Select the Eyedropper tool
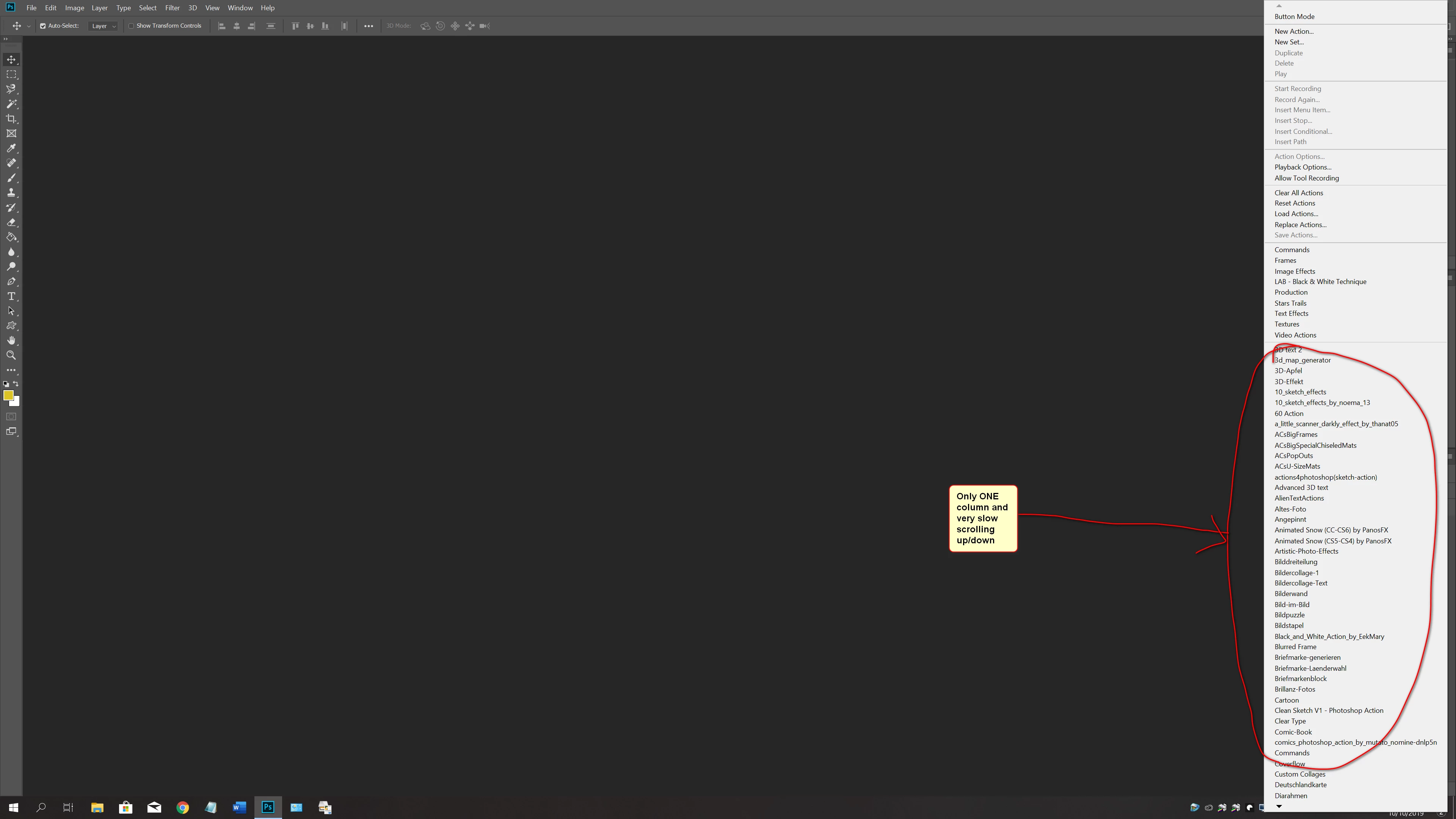Viewport: 1456px width, 819px height. pyautogui.click(x=11, y=148)
